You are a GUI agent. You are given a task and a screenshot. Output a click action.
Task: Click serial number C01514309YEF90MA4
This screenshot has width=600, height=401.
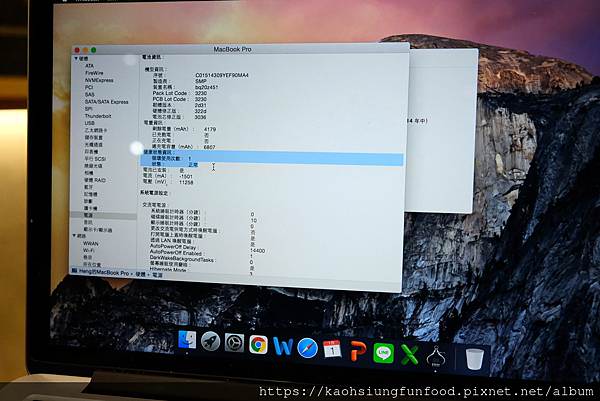(222, 75)
